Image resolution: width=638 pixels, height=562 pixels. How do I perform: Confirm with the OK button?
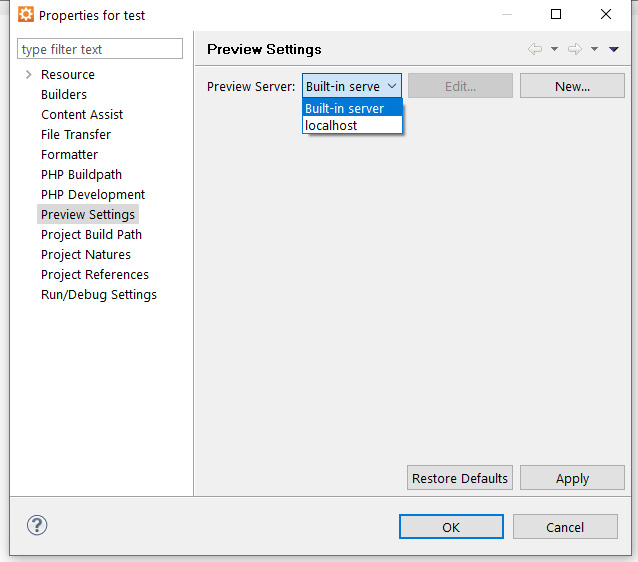[451, 527]
